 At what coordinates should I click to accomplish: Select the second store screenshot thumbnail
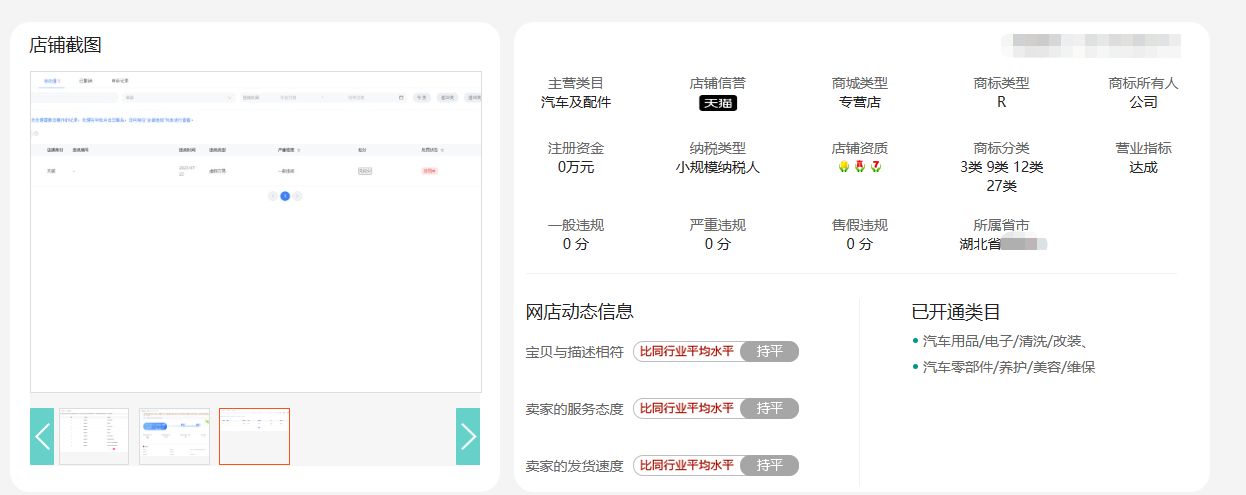pos(174,436)
